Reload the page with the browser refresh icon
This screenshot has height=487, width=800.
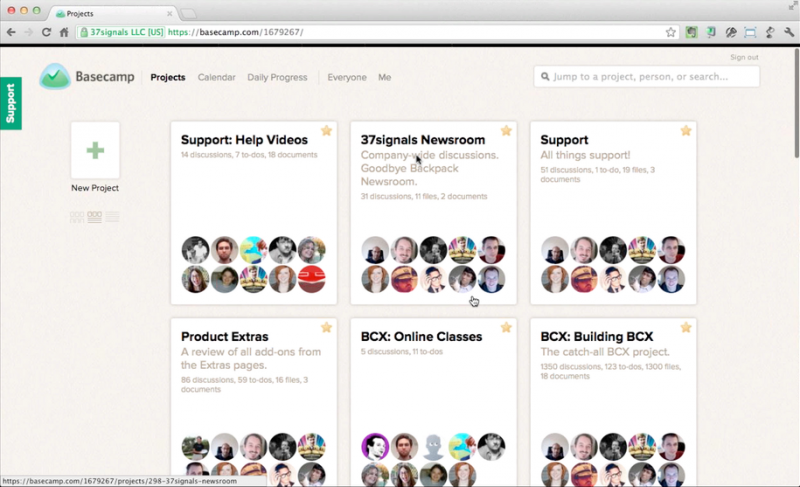click(x=46, y=32)
